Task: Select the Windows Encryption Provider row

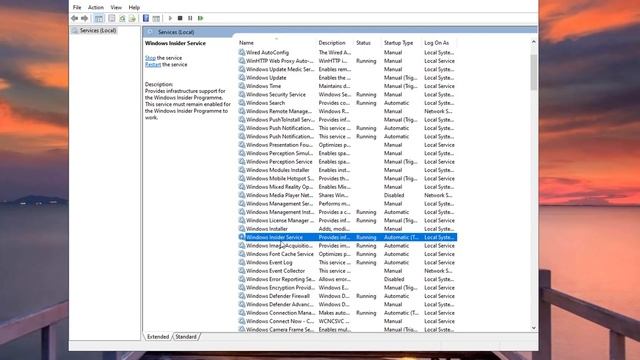Action: tap(347, 288)
